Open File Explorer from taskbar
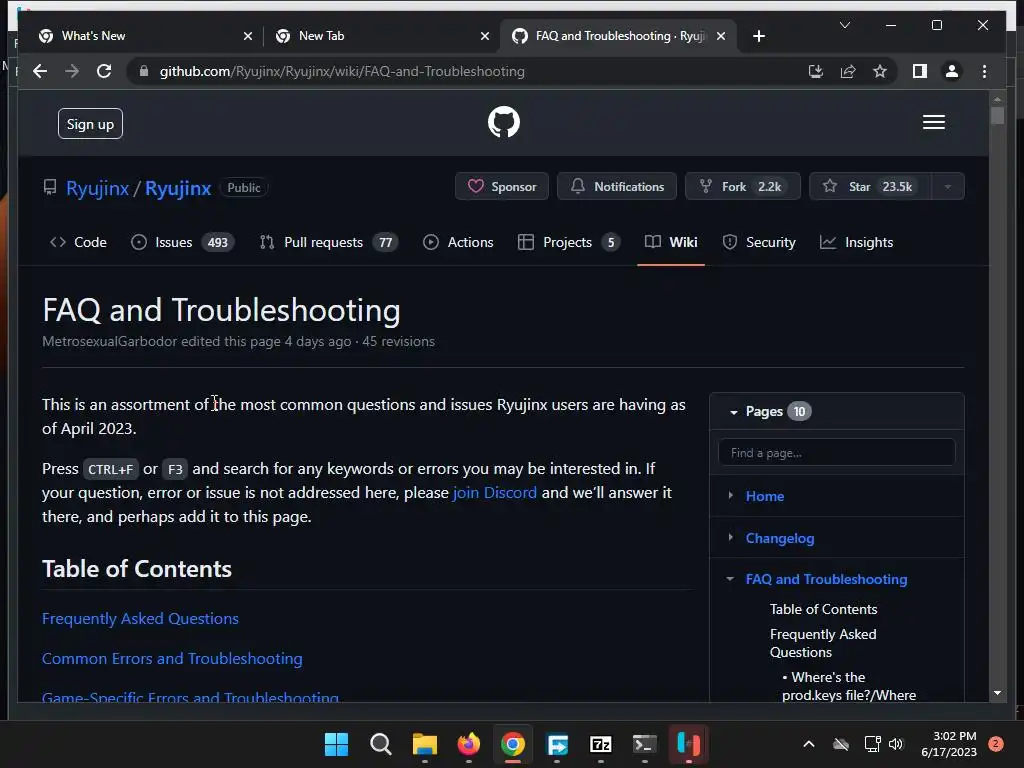This screenshot has height=768, width=1024. [424, 744]
